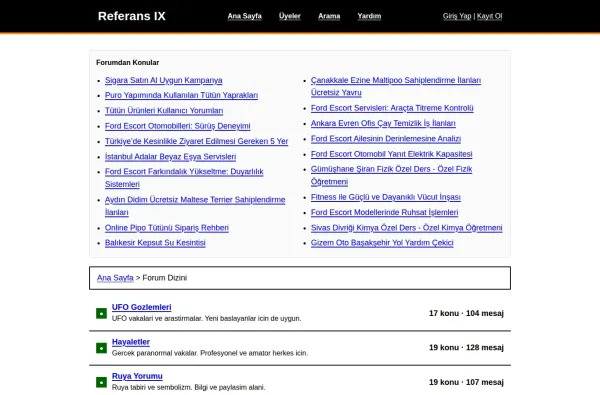Image resolution: width=600 pixels, height=395 pixels.
Task: Click the green status icon beside UFO Gozlemleri
Action: (101, 313)
